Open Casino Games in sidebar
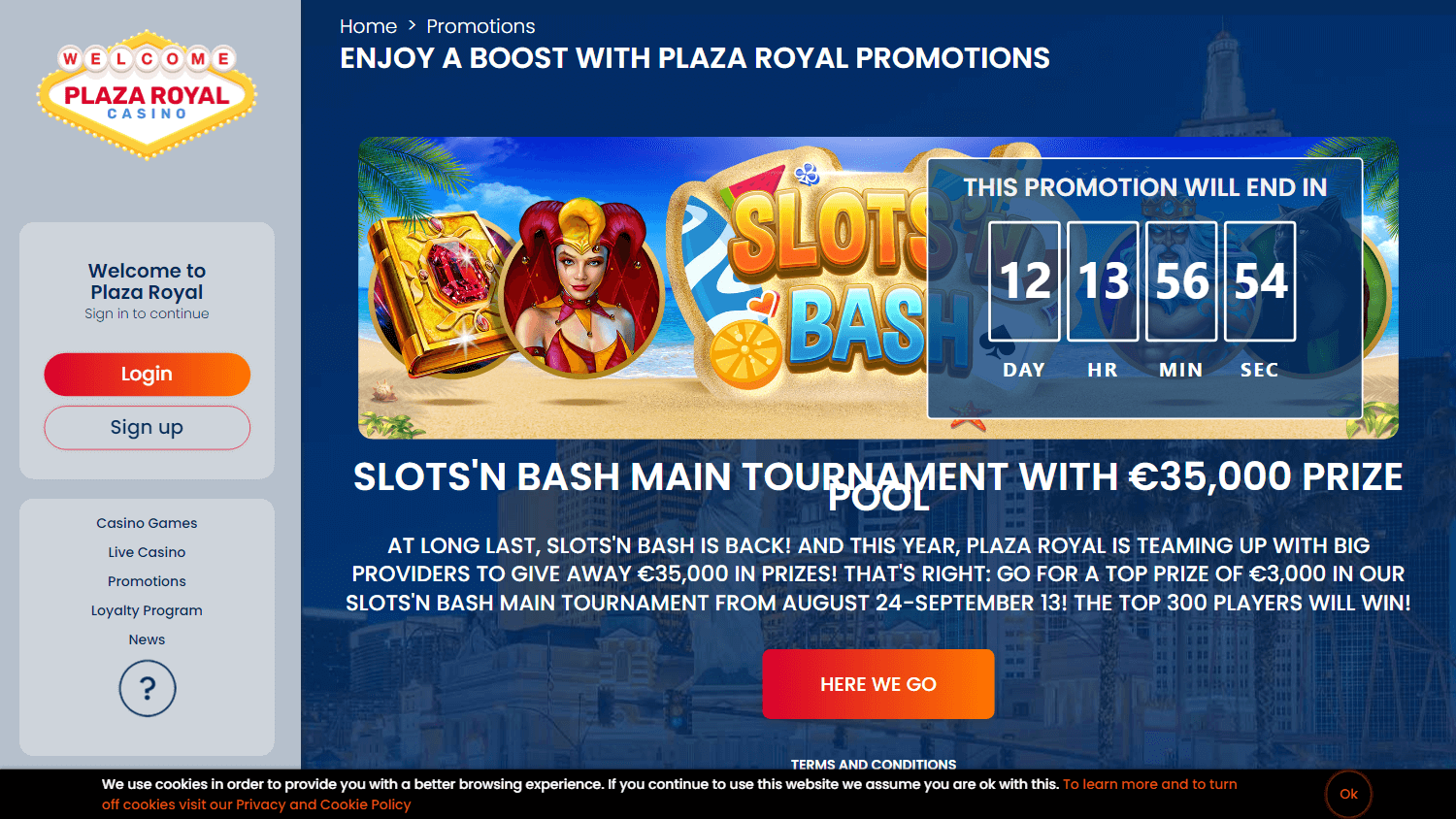1456x819 pixels. pyautogui.click(x=147, y=523)
